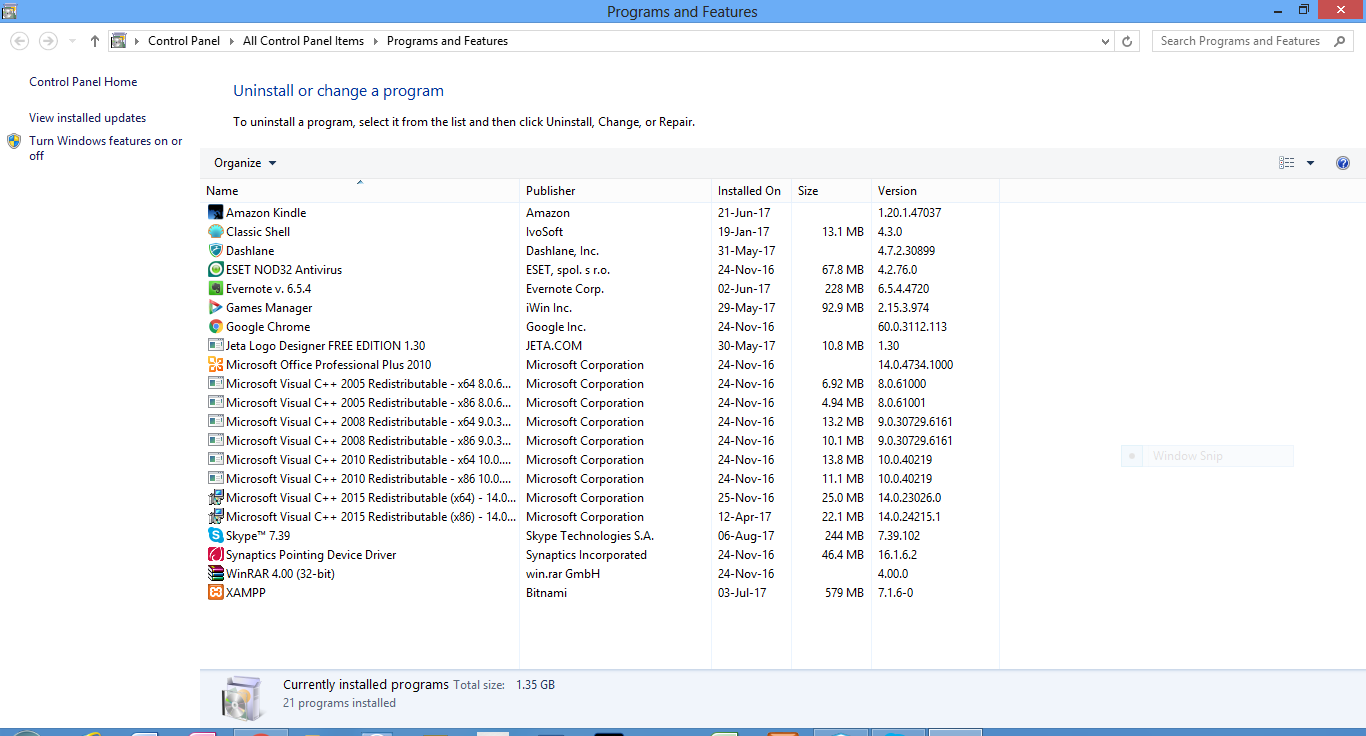Click the Windows features shield icon
This screenshot has width=1366, height=736.
point(14,141)
